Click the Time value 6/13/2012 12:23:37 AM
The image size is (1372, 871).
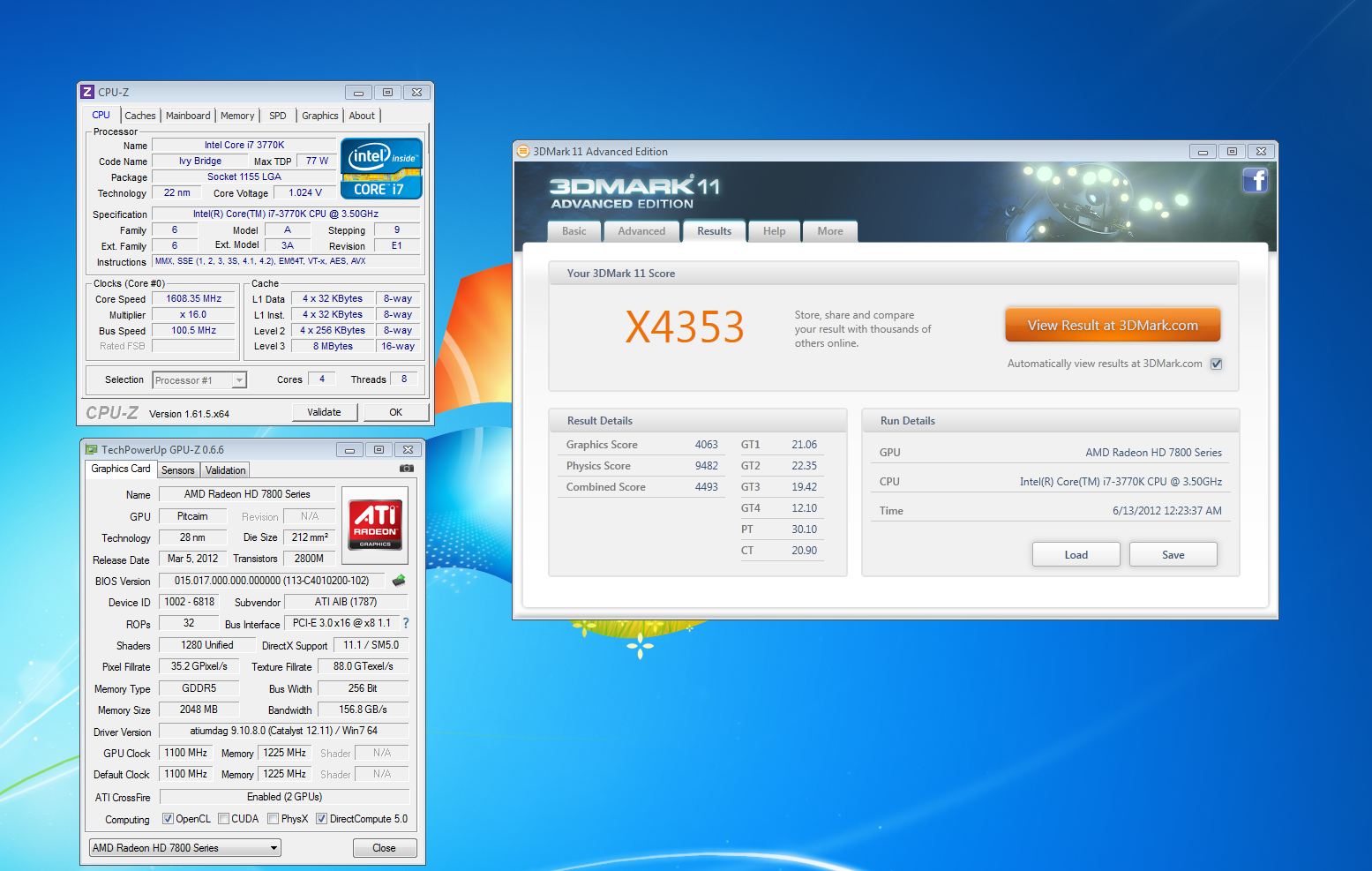point(1167,511)
